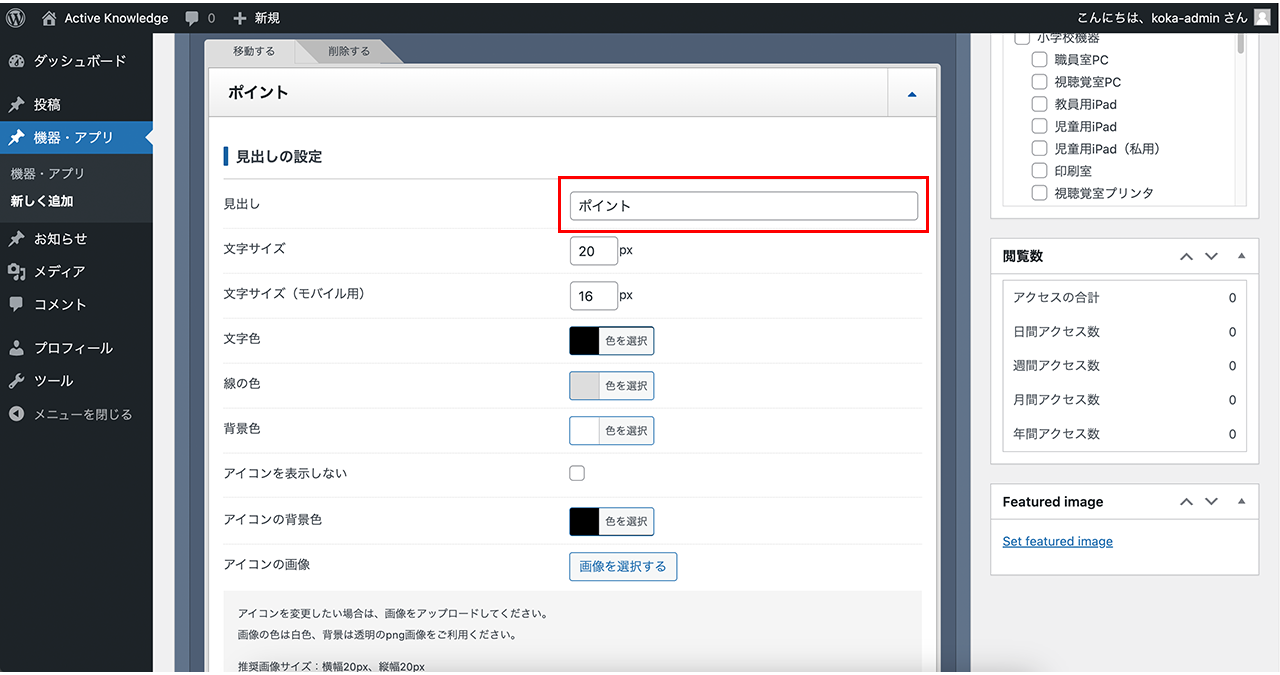Click the Active Knowledge home icon
Viewport: 1280px width, 675px height.
pyautogui.click(x=49, y=18)
